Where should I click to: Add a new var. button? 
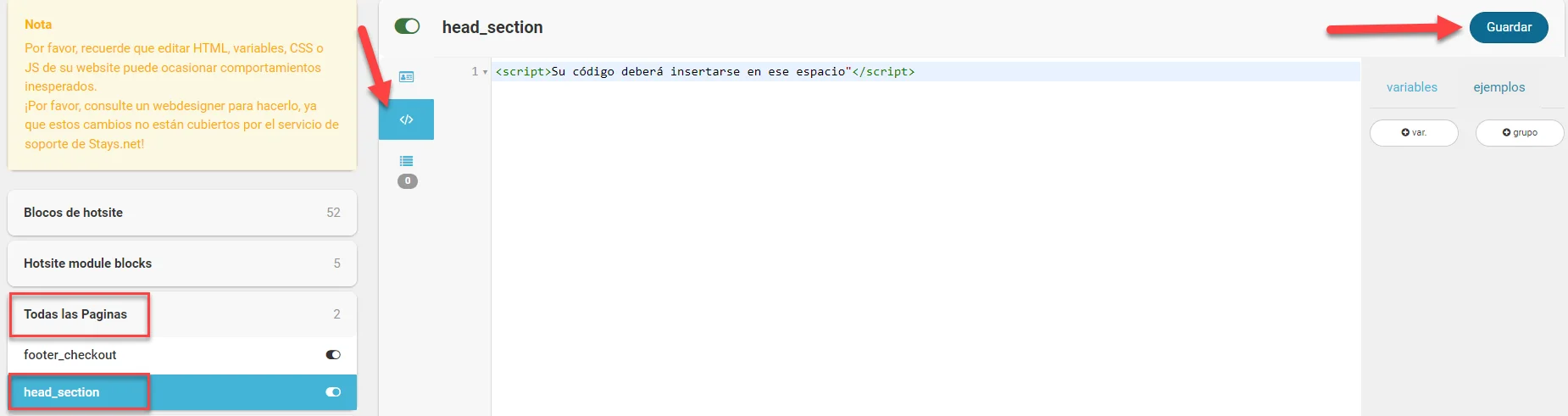[x=1414, y=133]
